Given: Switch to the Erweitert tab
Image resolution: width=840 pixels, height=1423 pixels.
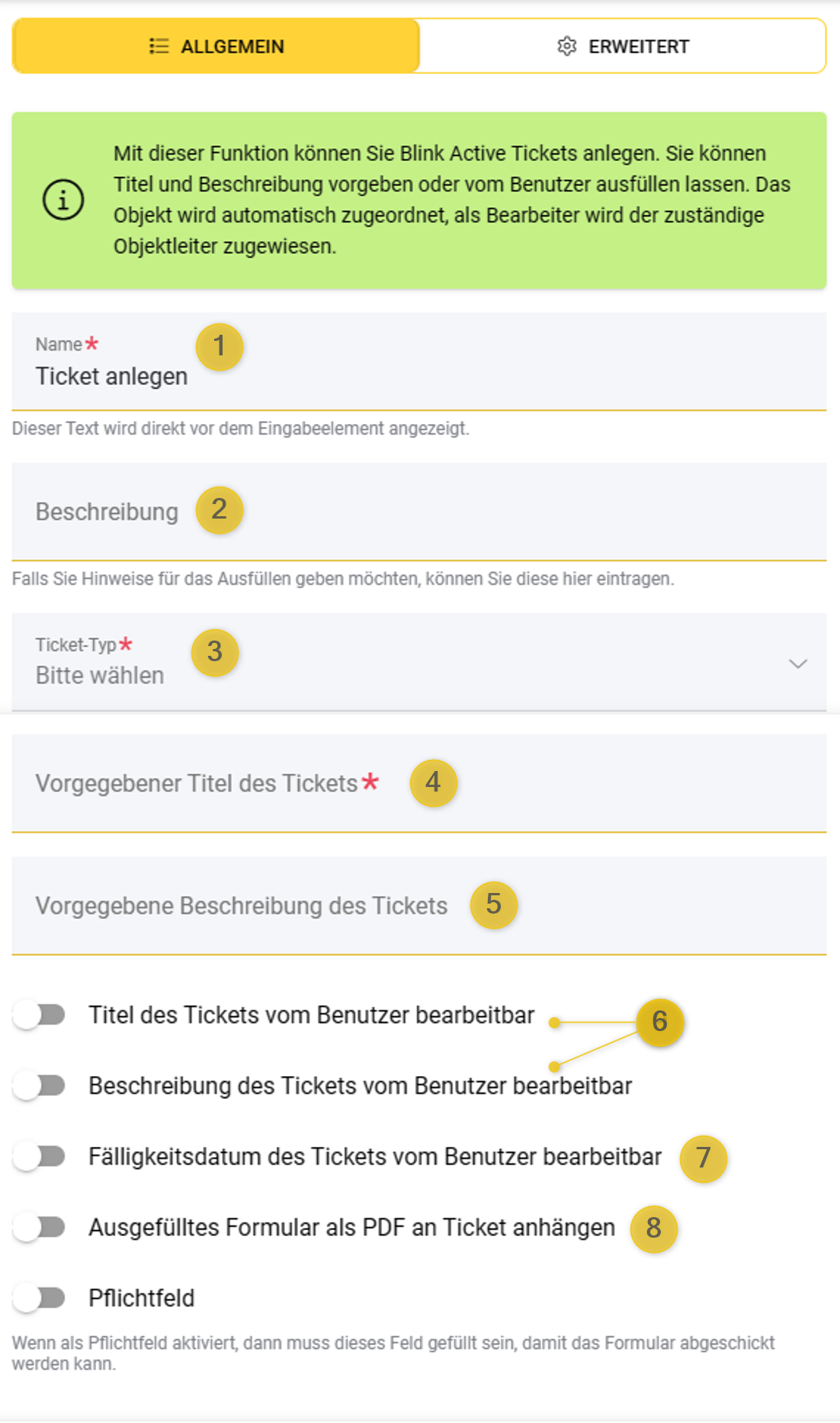Looking at the screenshot, I should 623,47.
